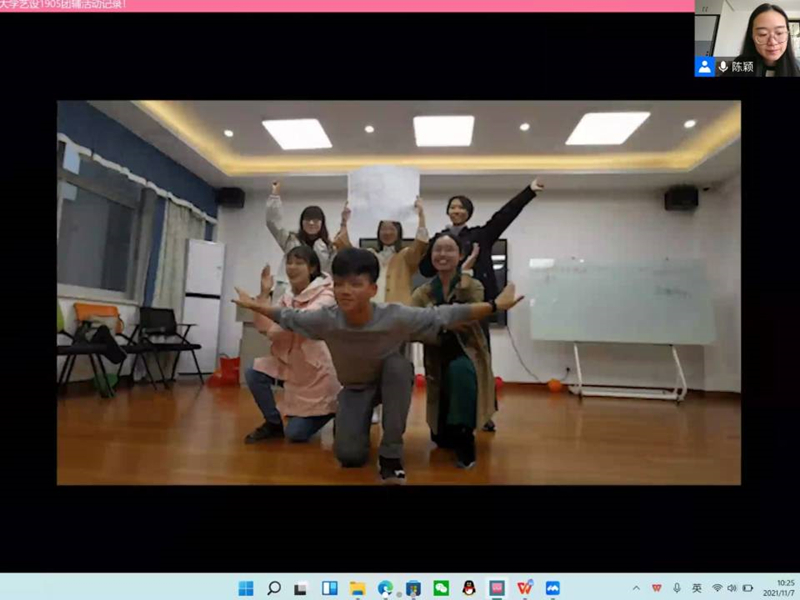Screen dimensions: 800x600
Task: Open WeChat from the taskbar
Action: coord(441,588)
